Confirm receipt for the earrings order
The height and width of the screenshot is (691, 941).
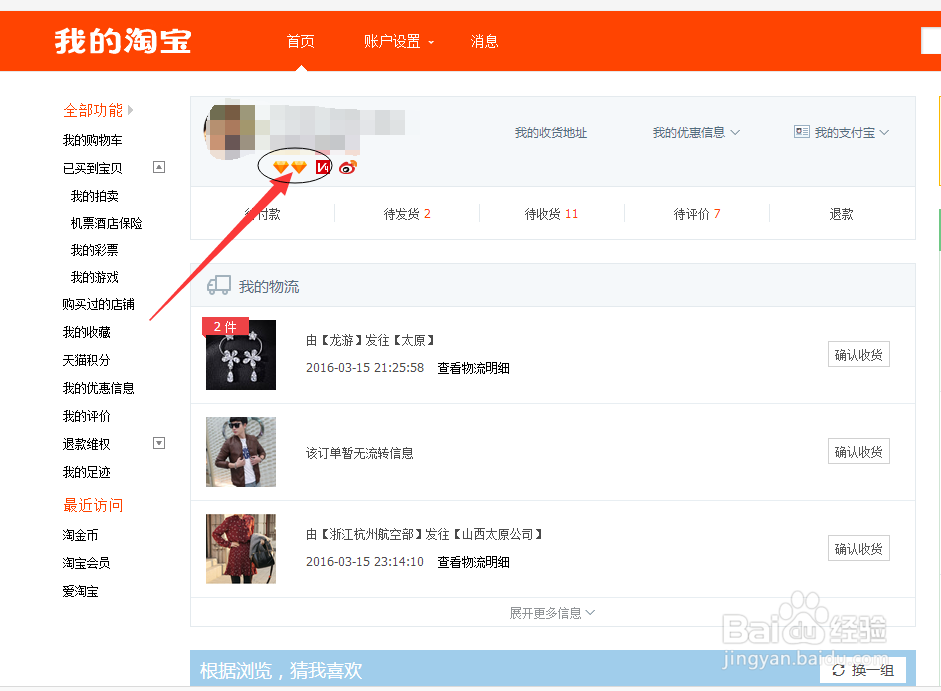coord(859,354)
